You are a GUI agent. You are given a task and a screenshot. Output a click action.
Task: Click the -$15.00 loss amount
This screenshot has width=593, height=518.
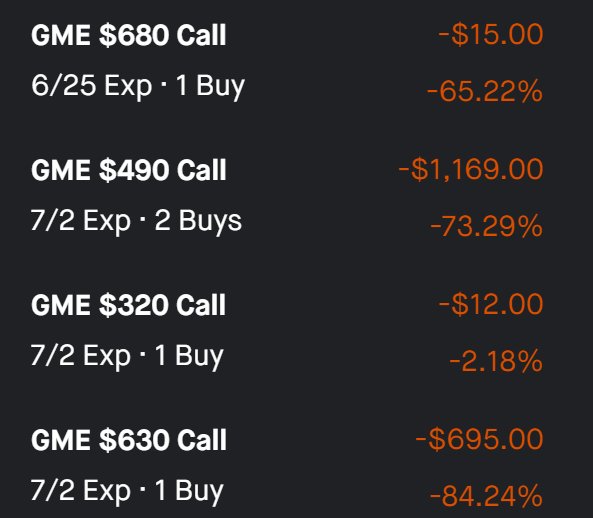click(x=491, y=34)
